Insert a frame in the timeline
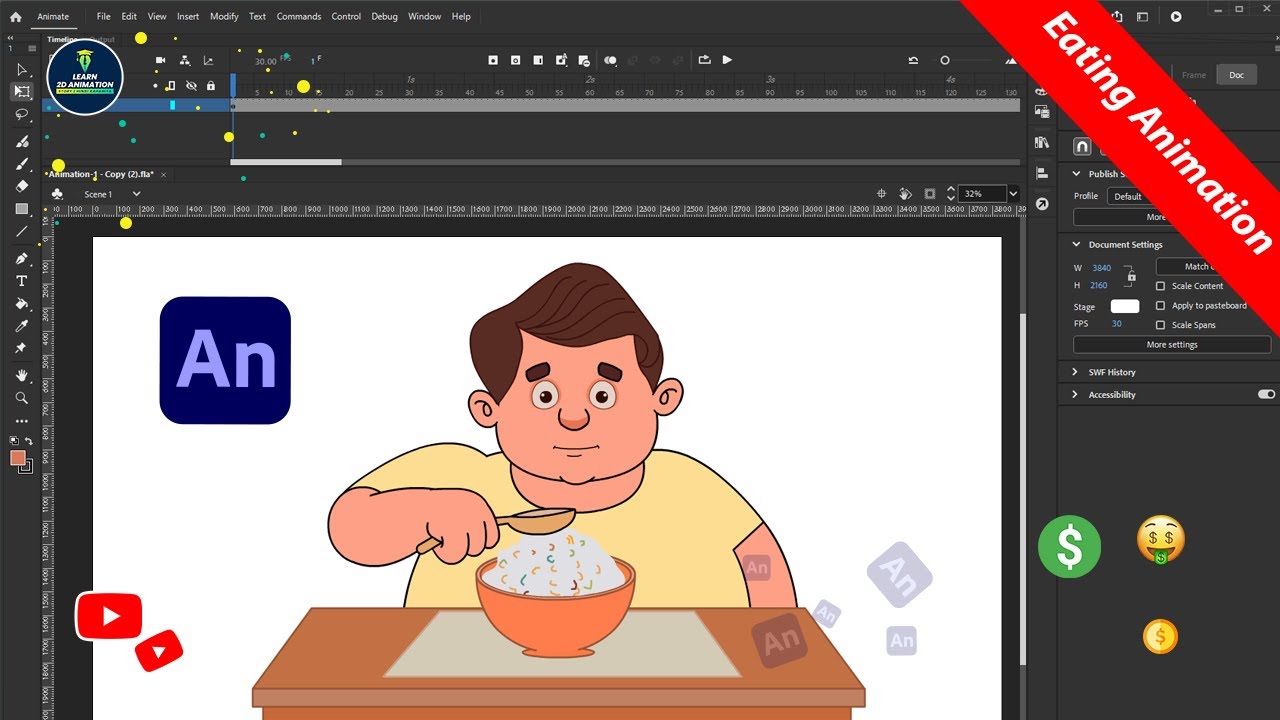Screen dimensions: 1280x720 tap(538, 60)
